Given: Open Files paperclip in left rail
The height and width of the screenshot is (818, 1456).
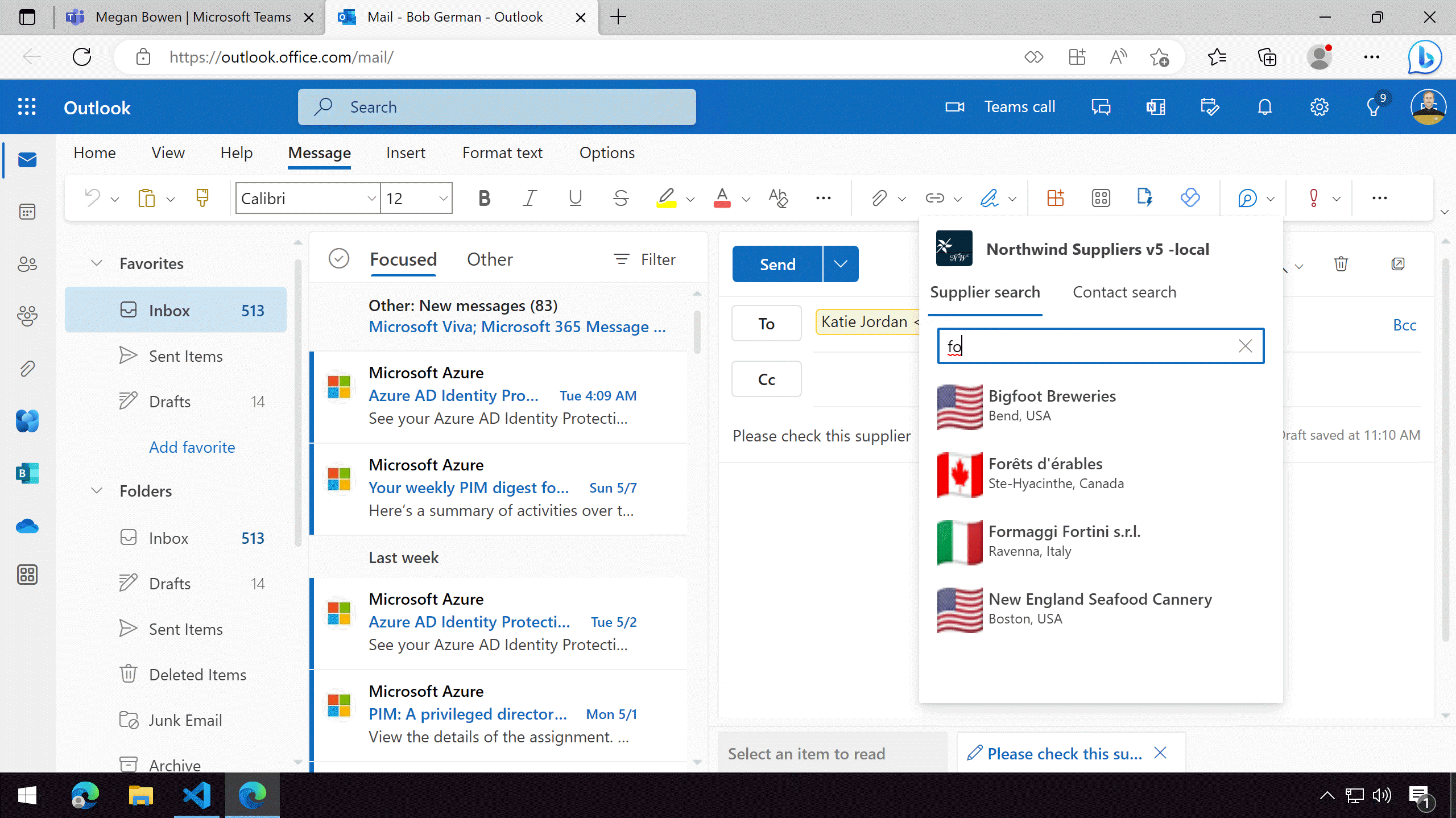Looking at the screenshot, I should [27, 369].
